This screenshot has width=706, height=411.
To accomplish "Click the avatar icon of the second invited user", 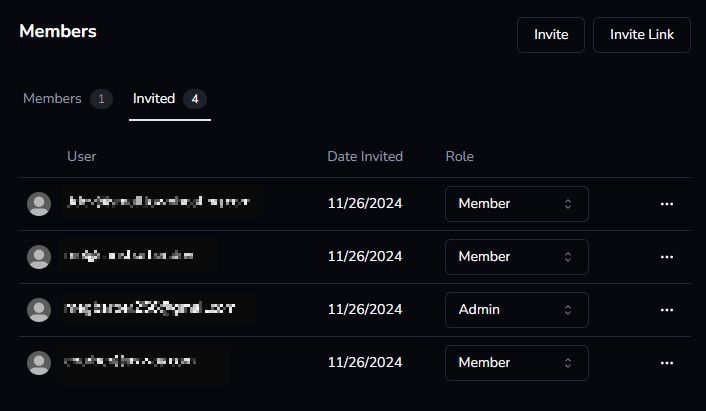I will coord(39,257).
